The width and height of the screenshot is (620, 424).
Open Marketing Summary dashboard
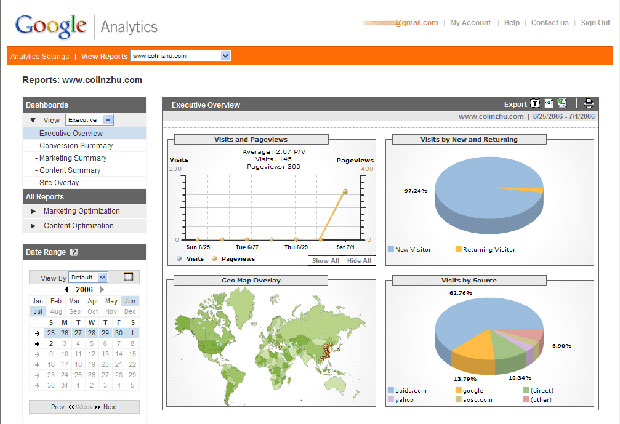(73, 158)
